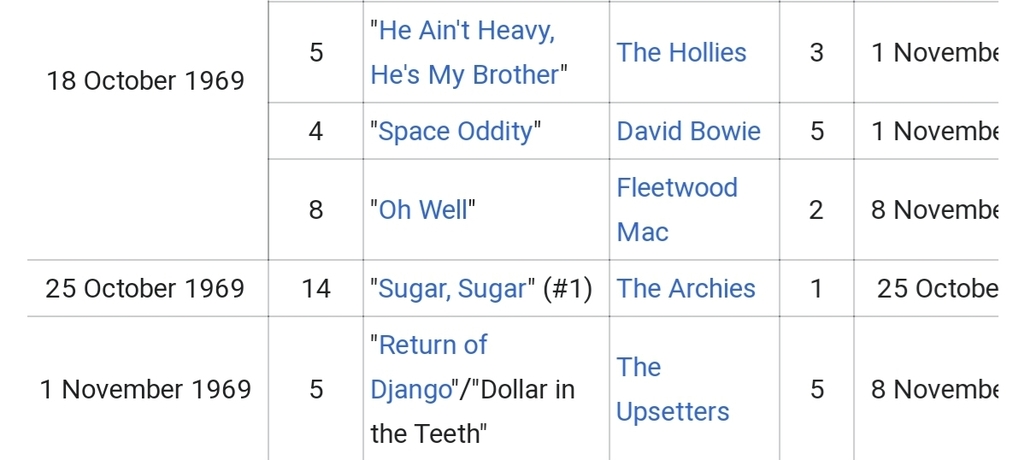
Task: Click the "Space Oddity" song link
Action: click(455, 131)
